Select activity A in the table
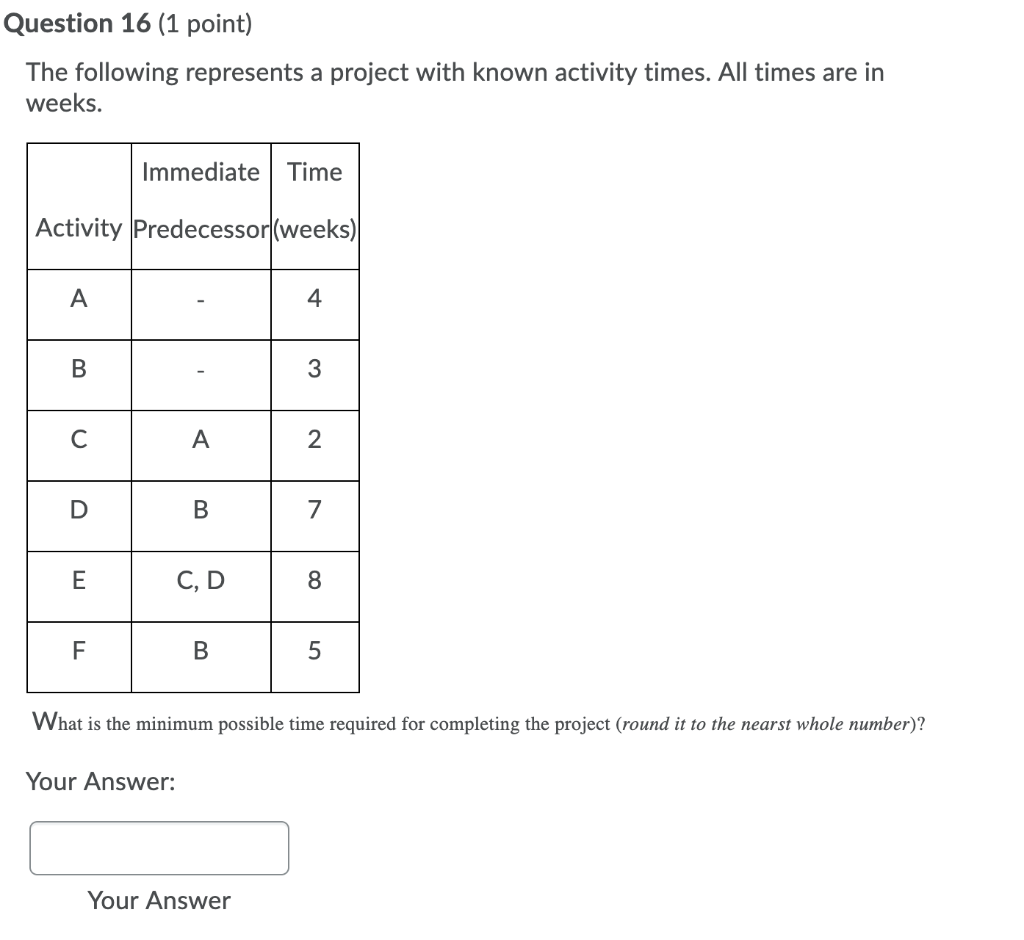The image size is (1024, 940). point(79,304)
